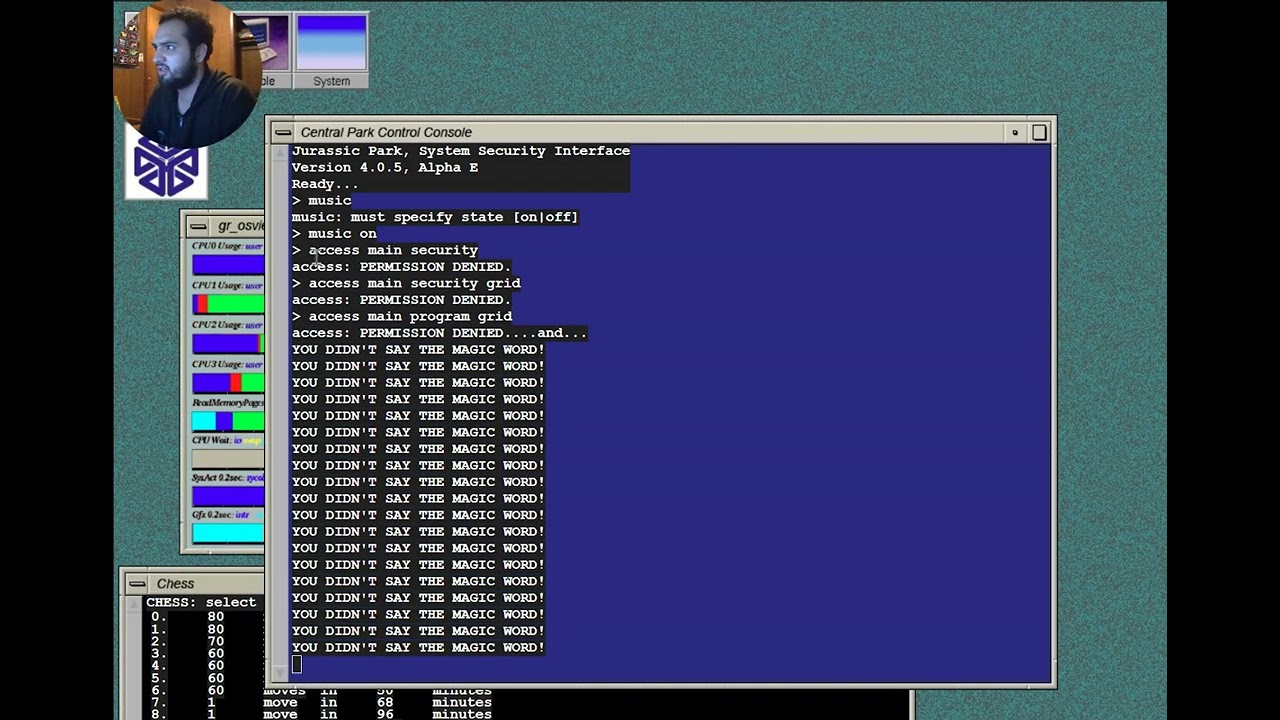Click the 'CHESS: select' line in Chess window
The width and height of the screenshot is (1280, 720).
pyautogui.click(x=201, y=602)
